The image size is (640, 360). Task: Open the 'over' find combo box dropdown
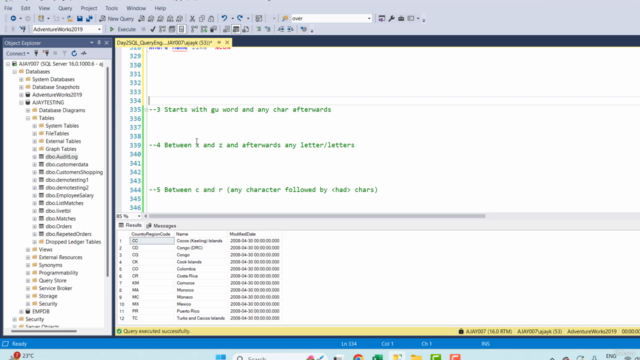click(x=369, y=18)
